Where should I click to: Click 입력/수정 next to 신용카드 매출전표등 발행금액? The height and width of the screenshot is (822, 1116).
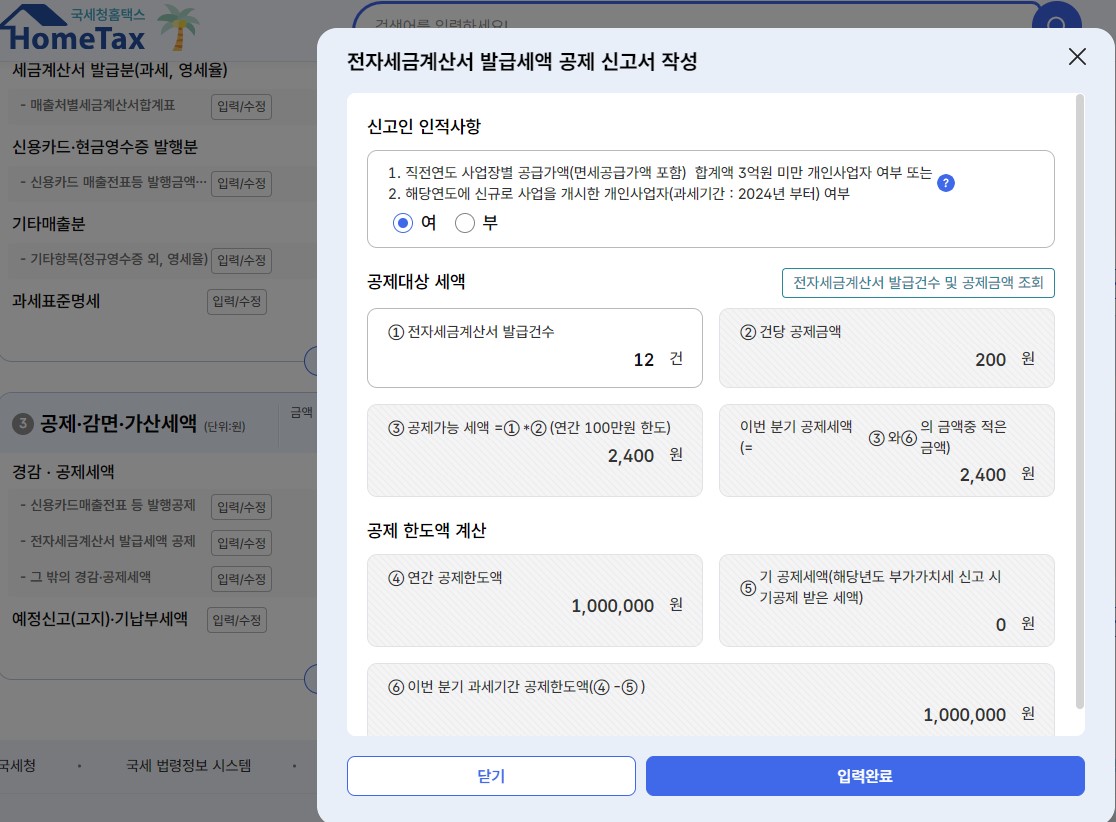pos(241,183)
